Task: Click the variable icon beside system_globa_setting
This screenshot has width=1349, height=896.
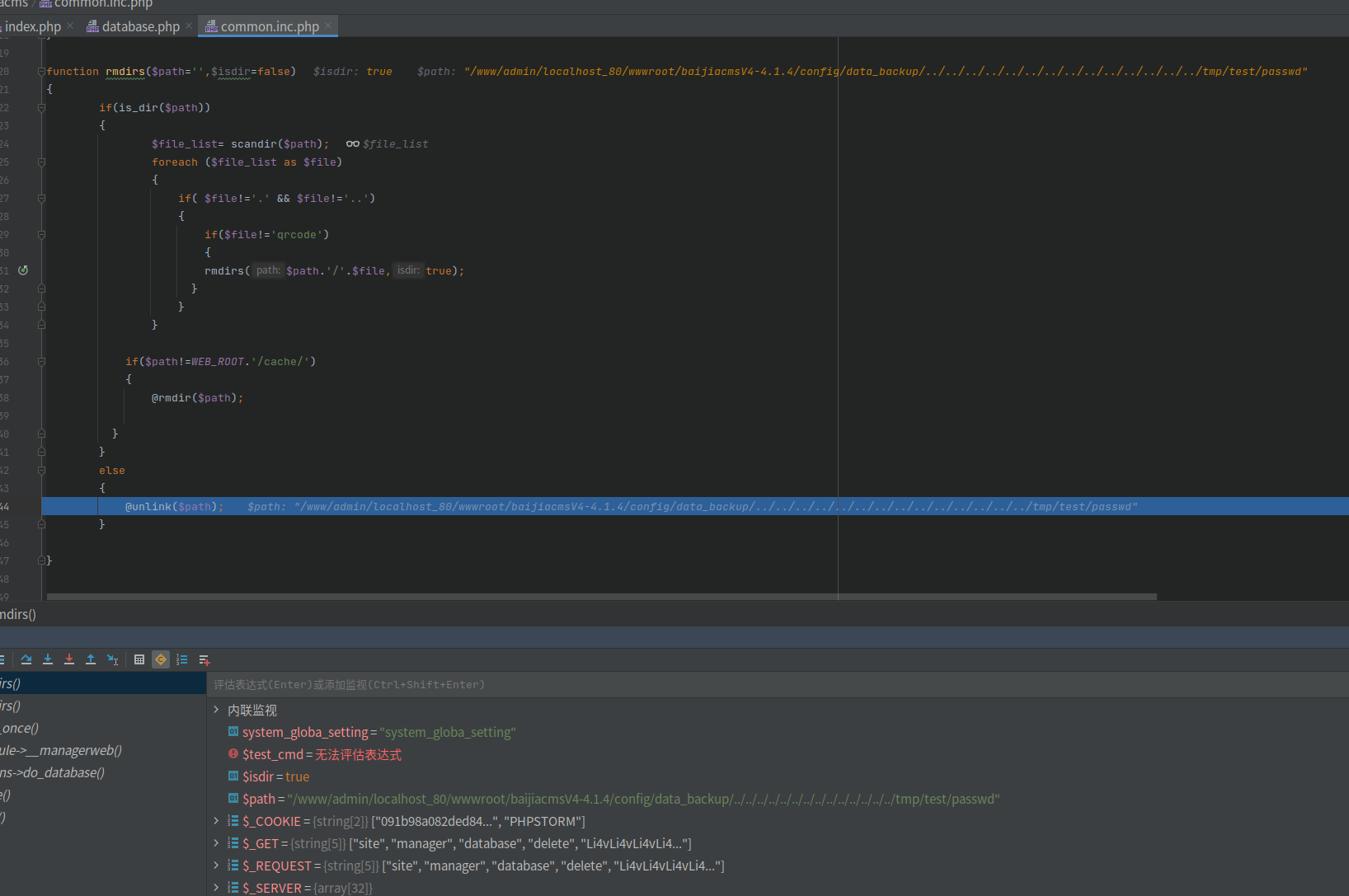Action: coord(233,732)
